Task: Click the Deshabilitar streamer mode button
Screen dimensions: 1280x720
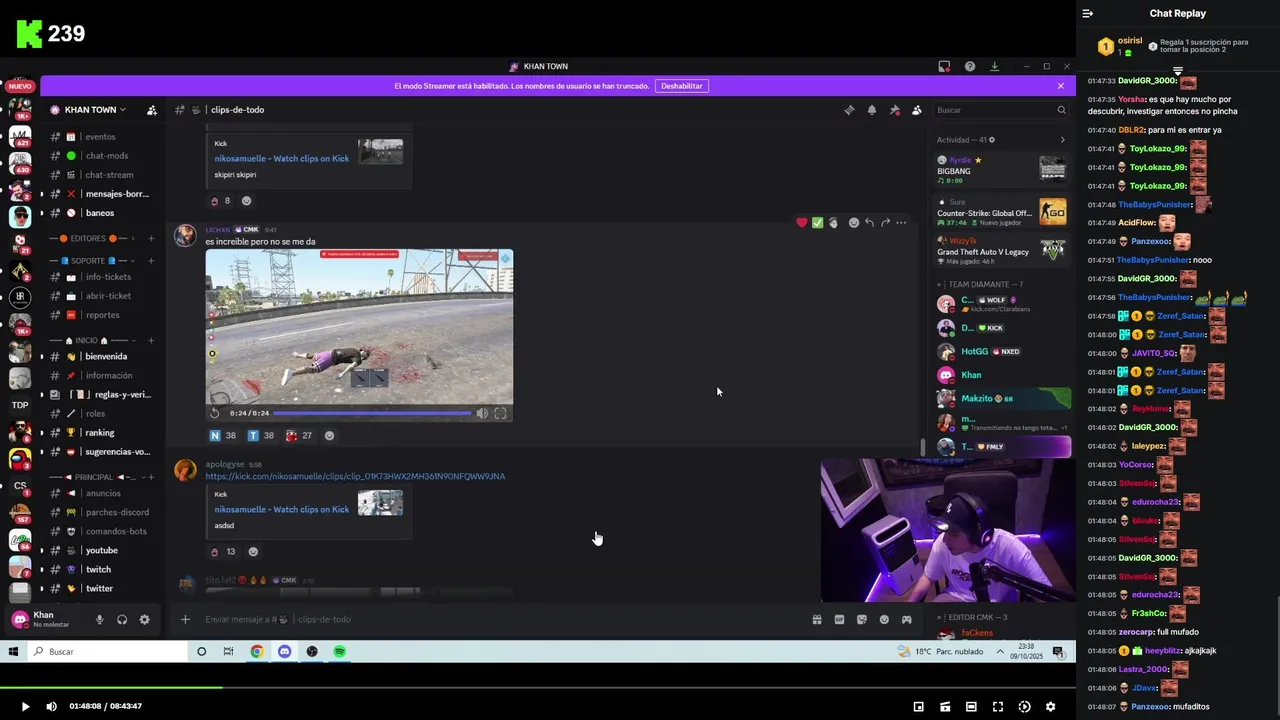Action: [x=682, y=86]
